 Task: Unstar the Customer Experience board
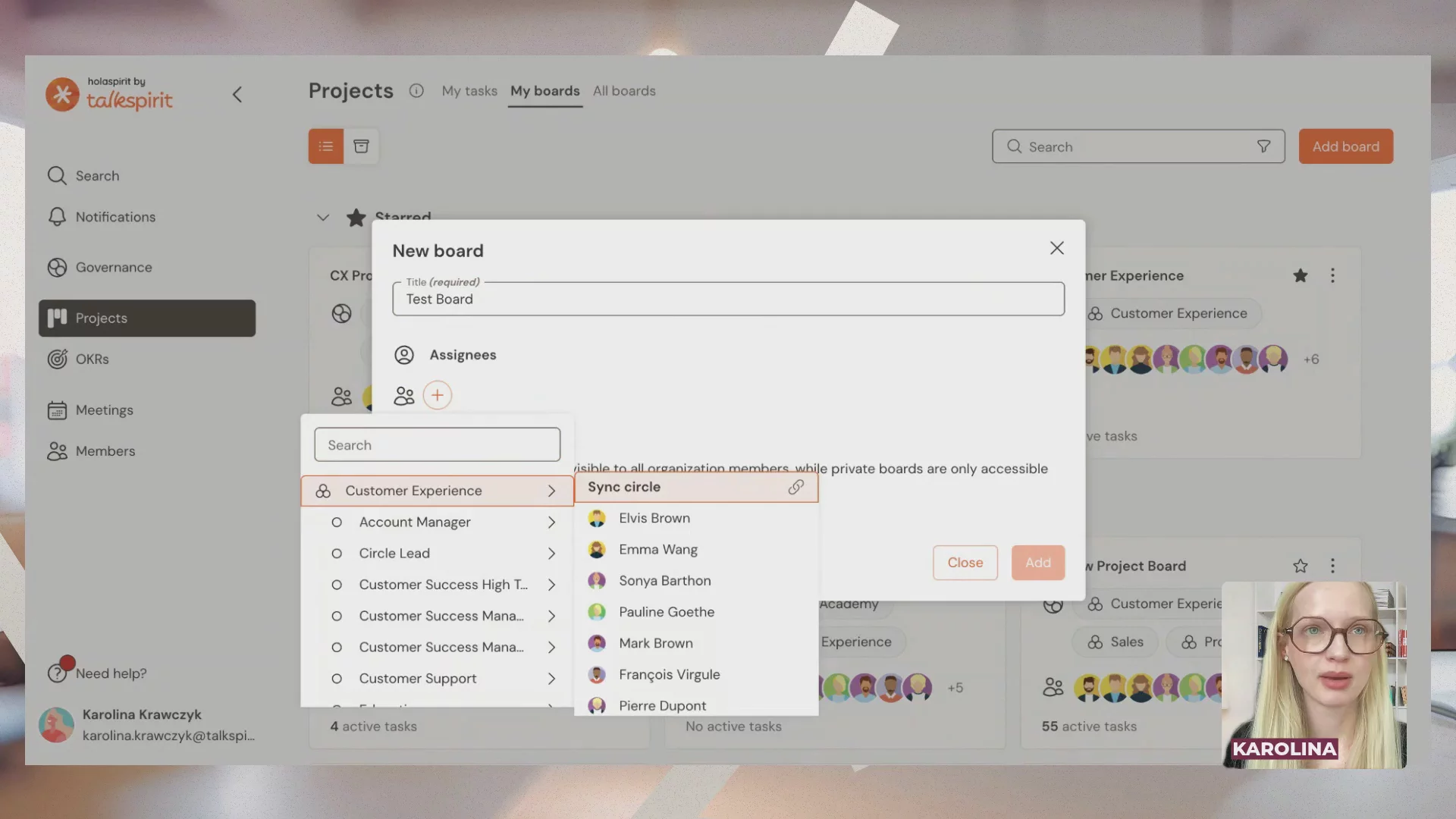[1301, 276]
